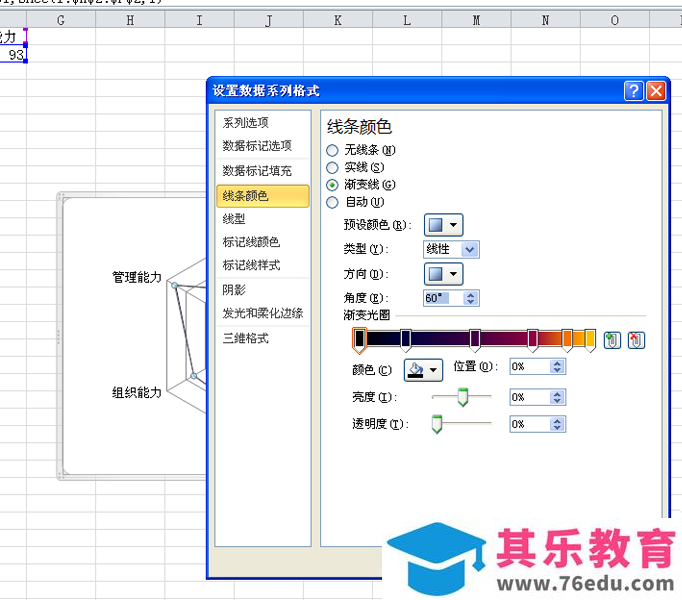Click the 组织能力 chart axis label
Screen dimensions: 682x600
137,392
